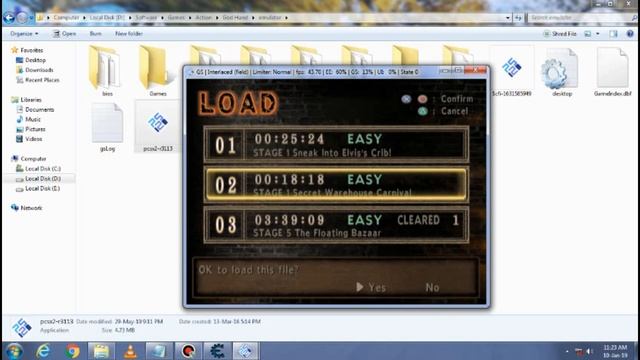Image resolution: width=640 pixels, height=360 pixels.
Task: Select the pcsx2 application icon in file list
Action: 158,123
